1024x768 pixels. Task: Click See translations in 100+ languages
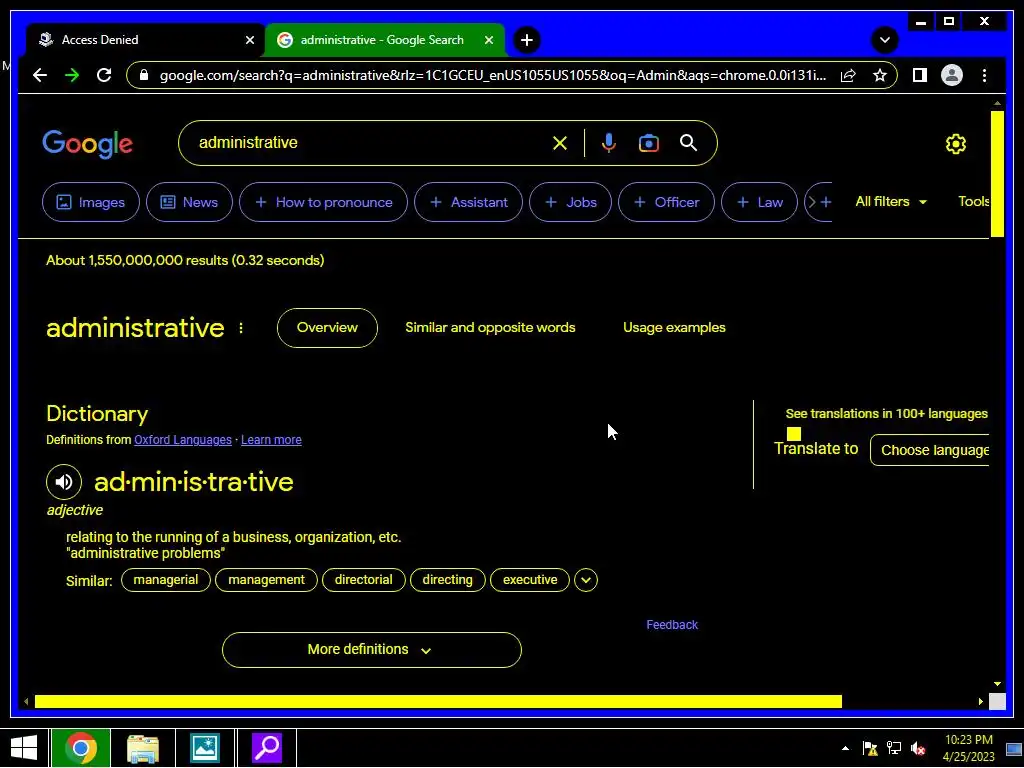click(x=886, y=413)
